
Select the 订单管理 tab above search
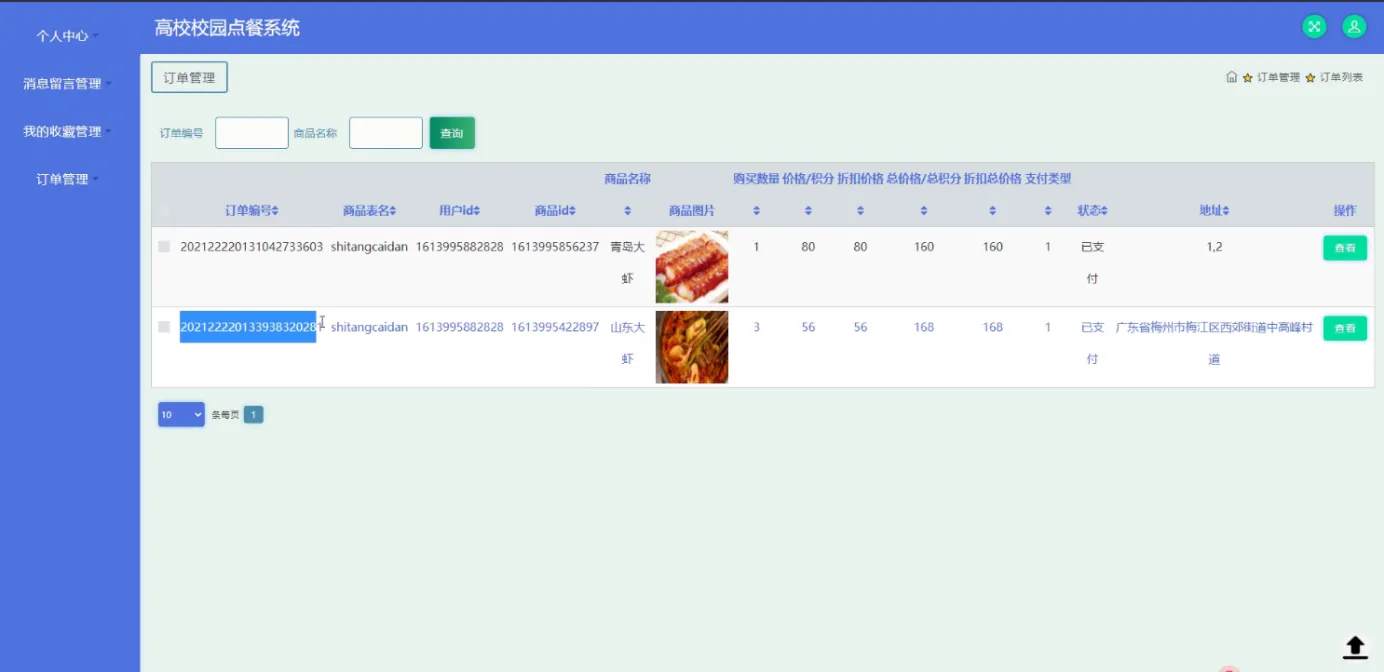(189, 77)
